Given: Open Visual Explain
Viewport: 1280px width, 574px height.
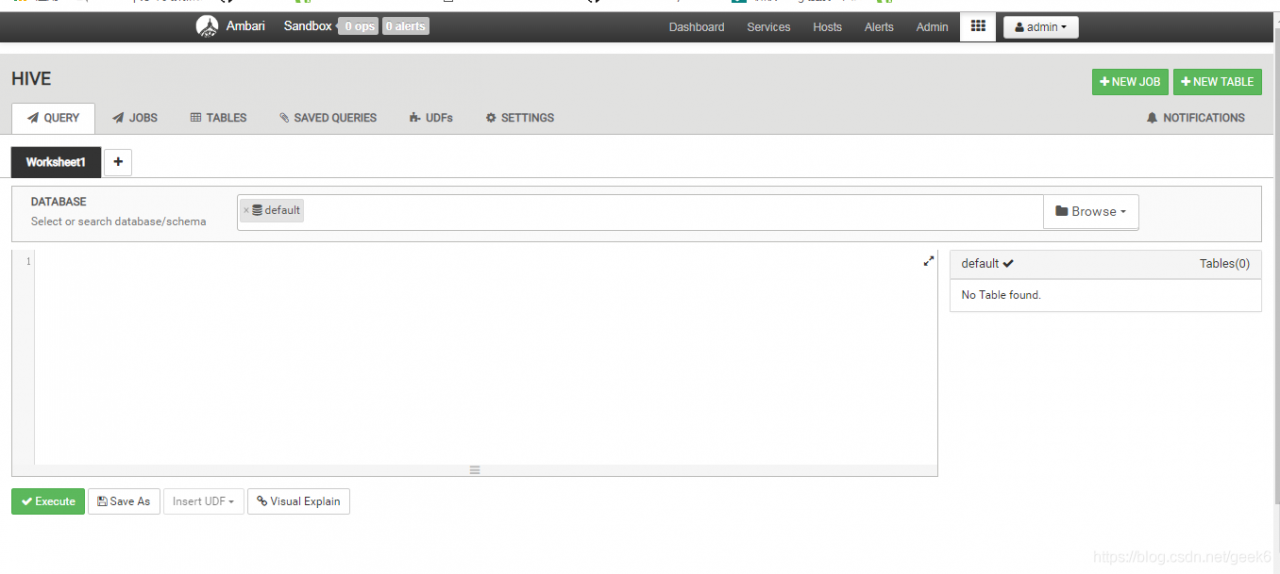Looking at the screenshot, I should 298,501.
